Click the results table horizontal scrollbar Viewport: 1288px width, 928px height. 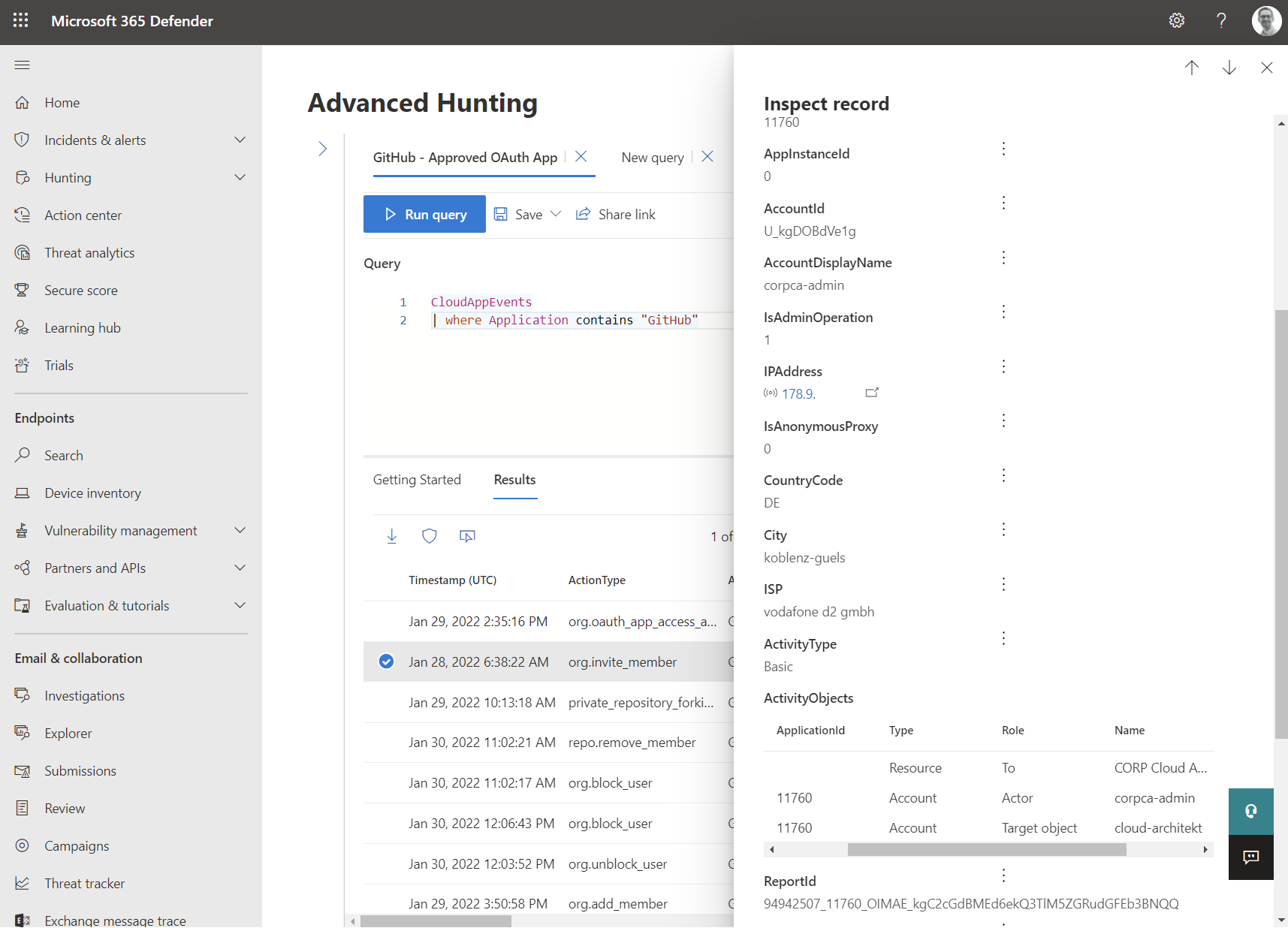pyautogui.click(x=436, y=920)
